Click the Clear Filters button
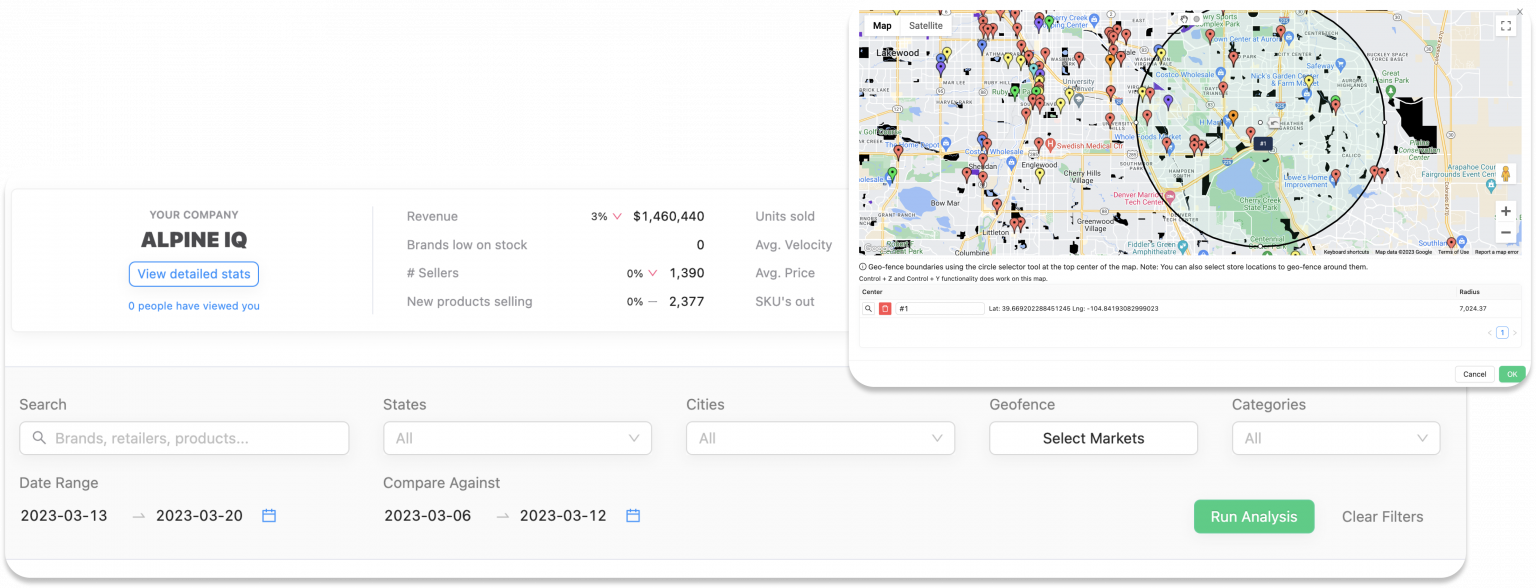This screenshot has width=1536, height=588. pyautogui.click(x=1382, y=517)
